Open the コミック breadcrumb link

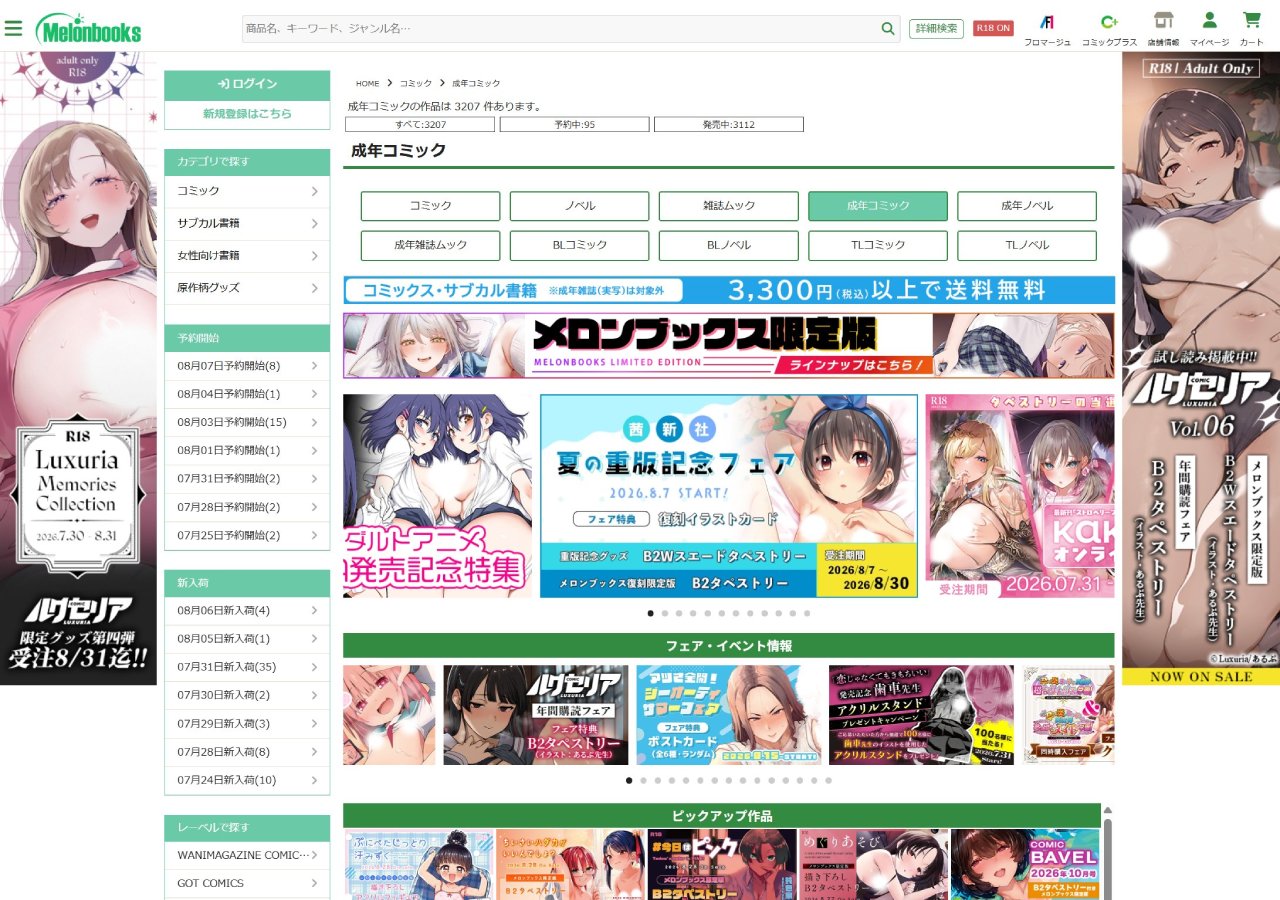(416, 83)
